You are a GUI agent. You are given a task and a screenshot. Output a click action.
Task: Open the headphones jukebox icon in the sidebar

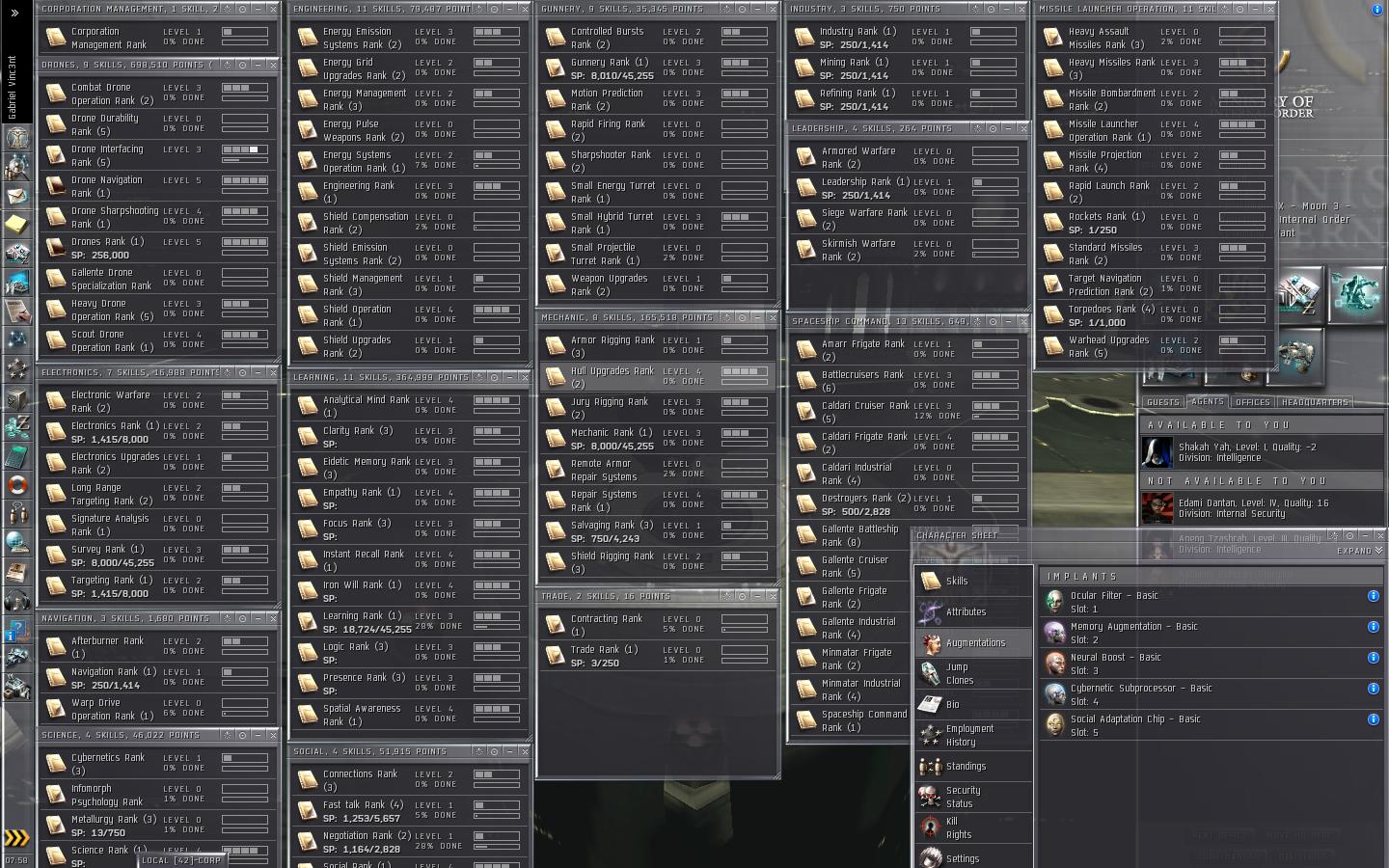tap(17, 601)
